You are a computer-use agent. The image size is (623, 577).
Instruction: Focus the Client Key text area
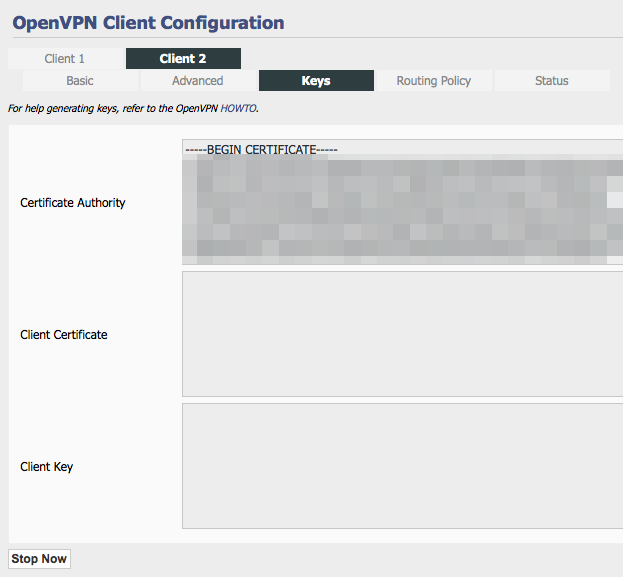402,466
